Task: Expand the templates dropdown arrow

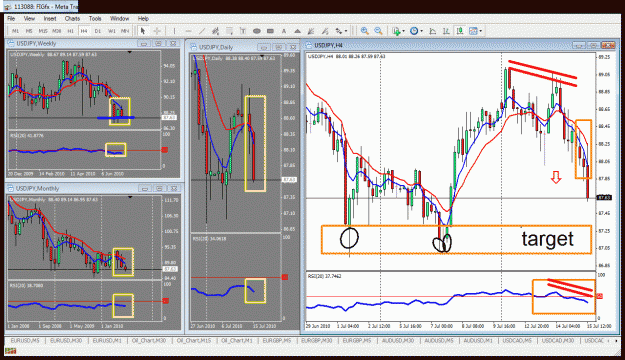Action: pyautogui.click(x=480, y=31)
